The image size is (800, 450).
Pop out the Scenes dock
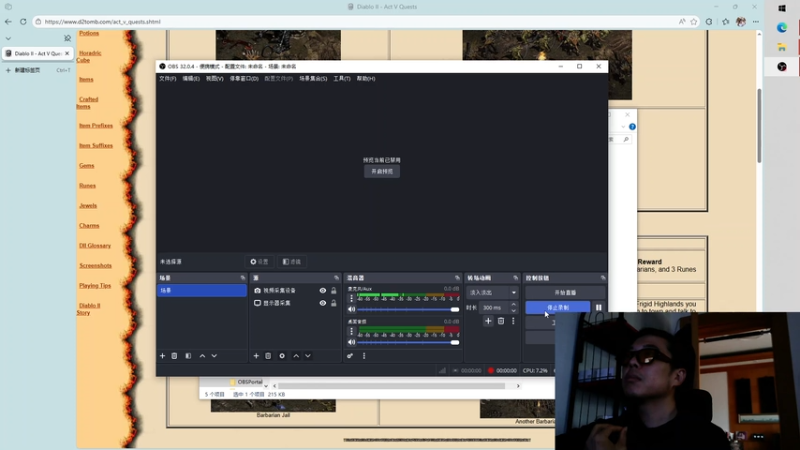click(243, 278)
